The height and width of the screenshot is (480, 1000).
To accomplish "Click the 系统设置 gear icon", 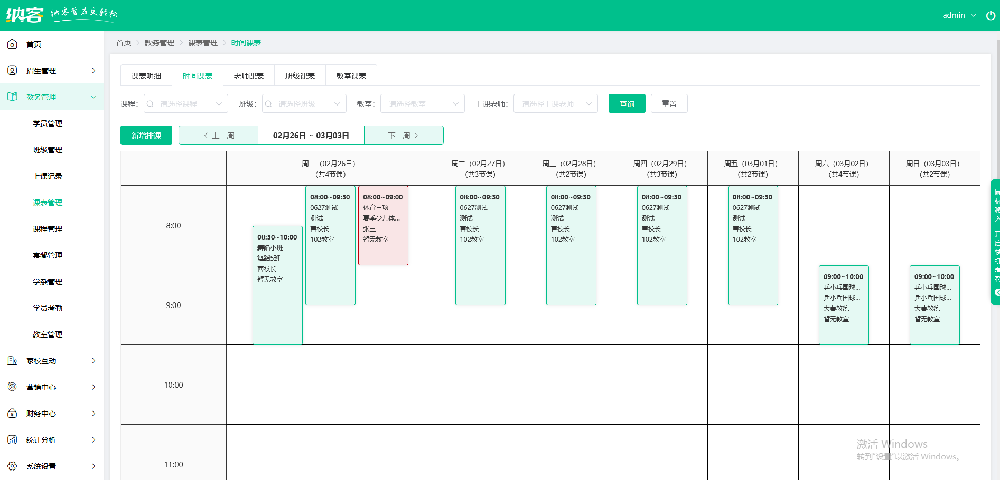I will point(11,466).
